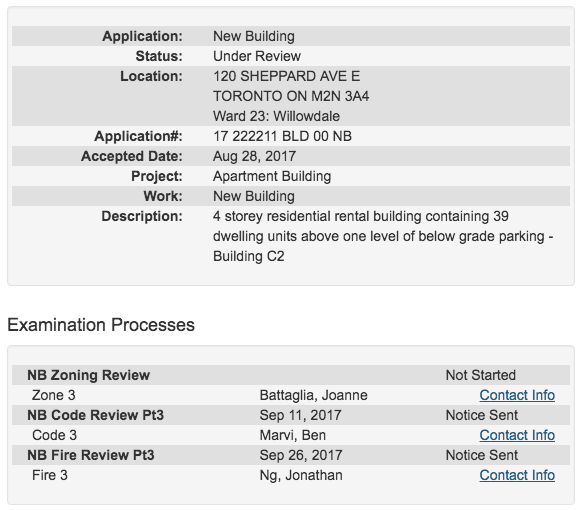The image size is (583, 510).
Task: Click the description text about 4 storey building
Action: (383, 236)
